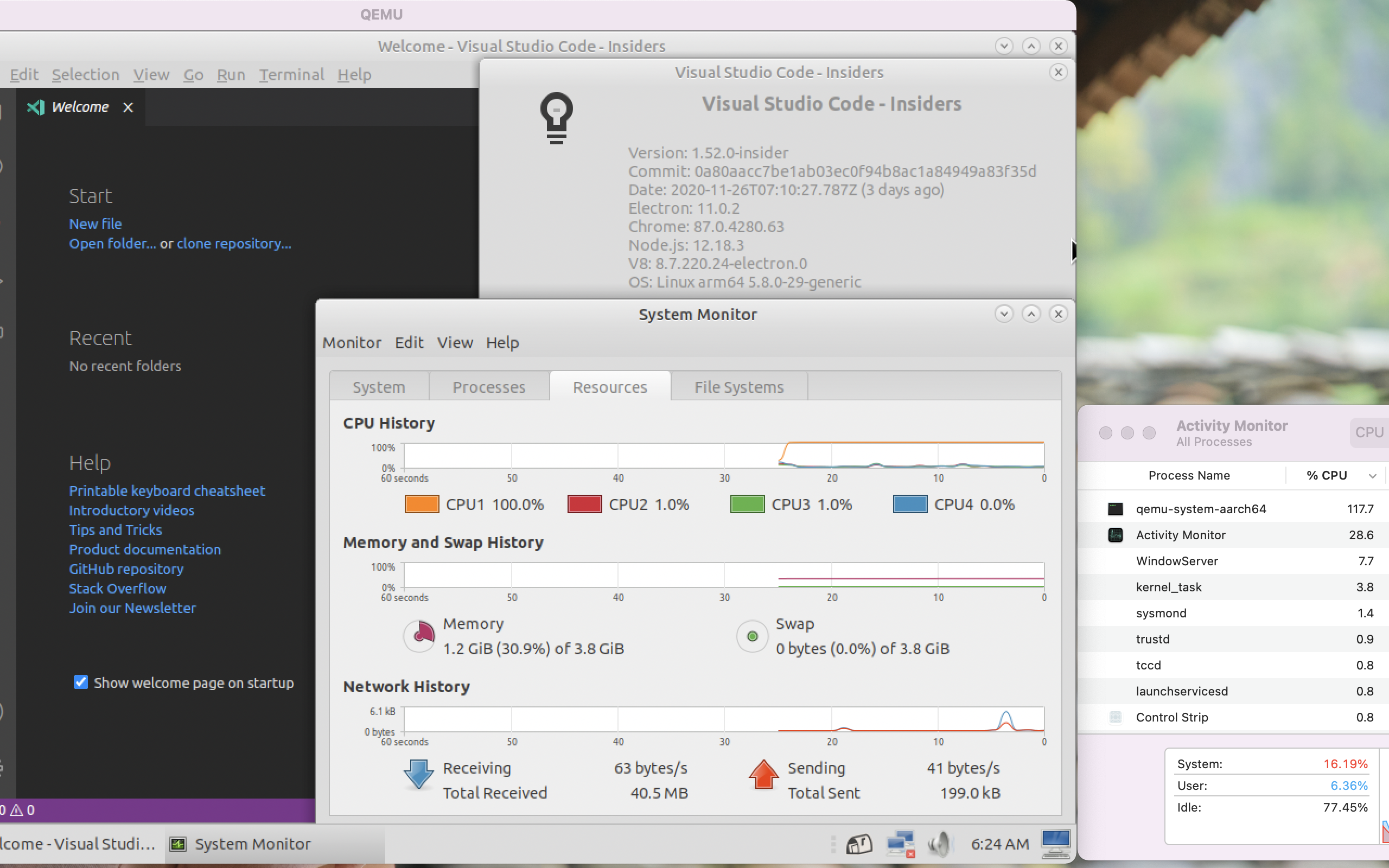Click the network connection tray icon
The width and height of the screenshot is (1389, 868).
click(900, 843)
